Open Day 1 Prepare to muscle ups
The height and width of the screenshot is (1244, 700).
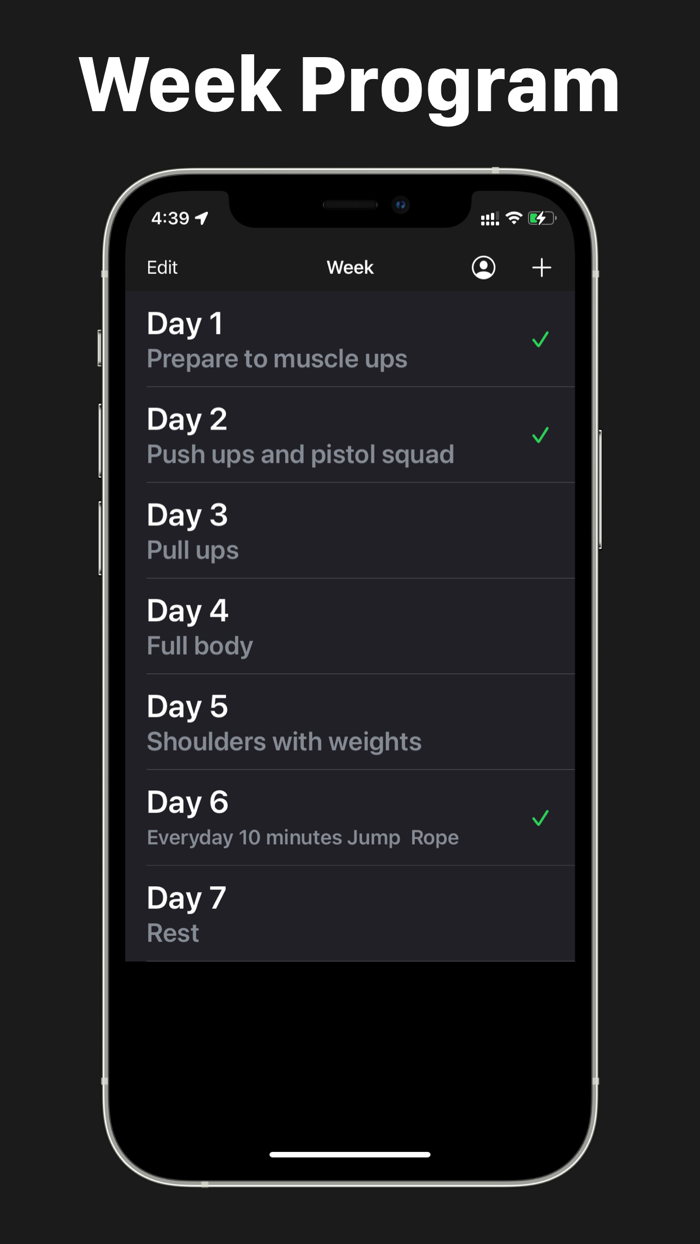pos(300,339)
